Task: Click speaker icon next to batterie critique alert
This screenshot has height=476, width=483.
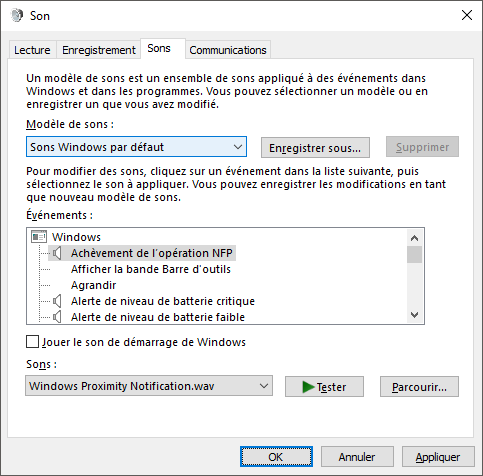Action: 57,301
